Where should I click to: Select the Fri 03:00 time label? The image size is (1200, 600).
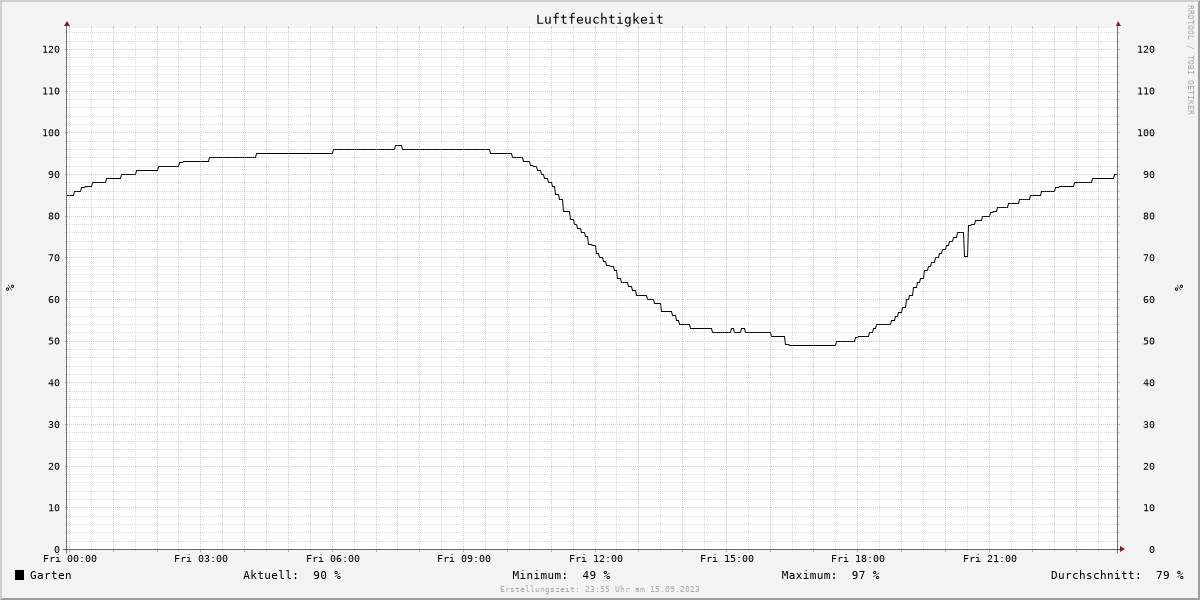pos(201,559)
